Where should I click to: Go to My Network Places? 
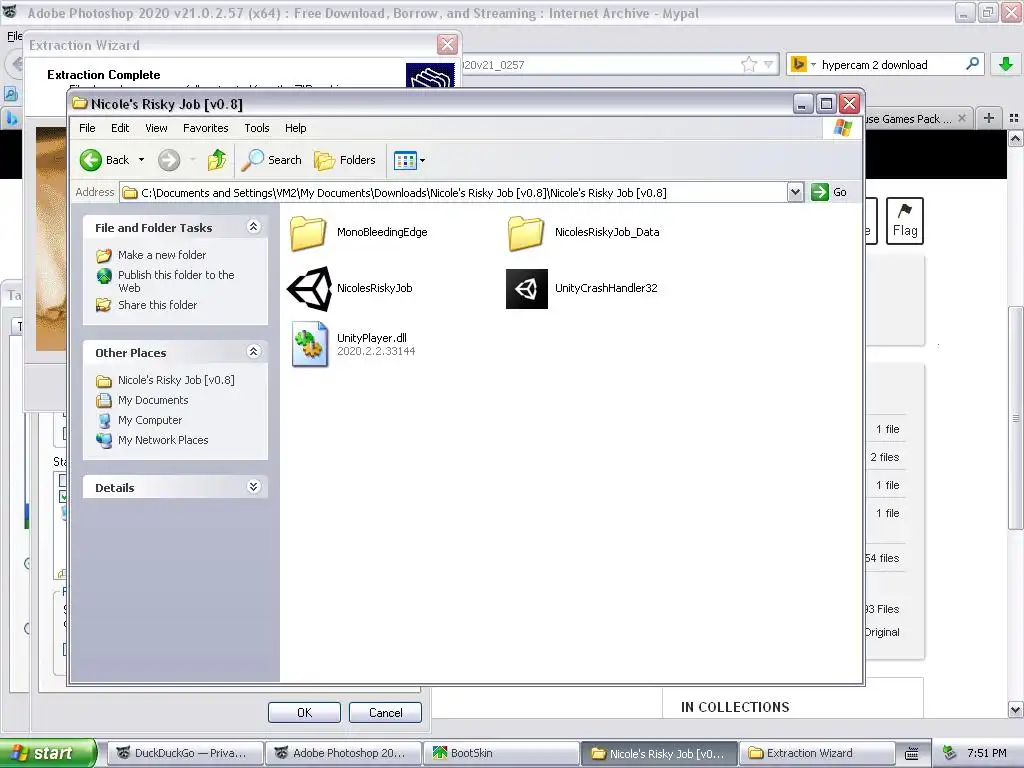click(x=163, y=440)
